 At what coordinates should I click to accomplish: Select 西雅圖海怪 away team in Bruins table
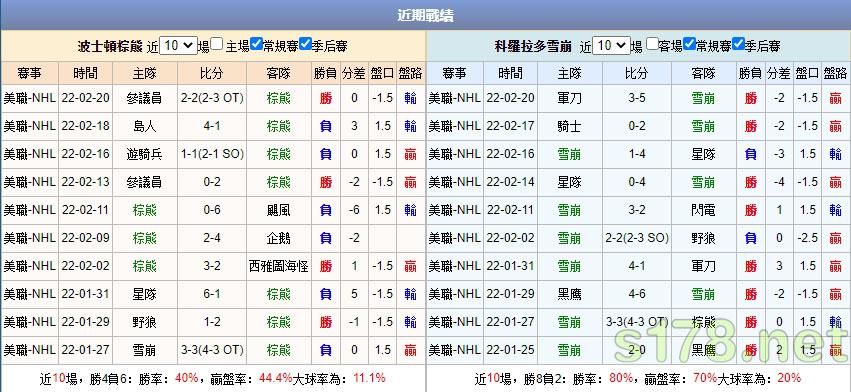pos(279,266)
